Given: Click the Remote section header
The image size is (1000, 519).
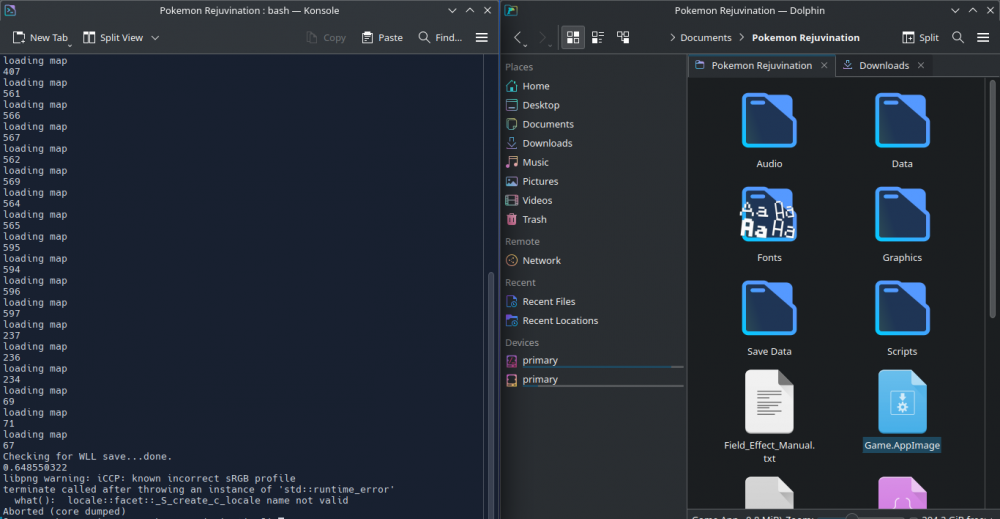Looking at the screenshot, I should (x=522, y=242).
